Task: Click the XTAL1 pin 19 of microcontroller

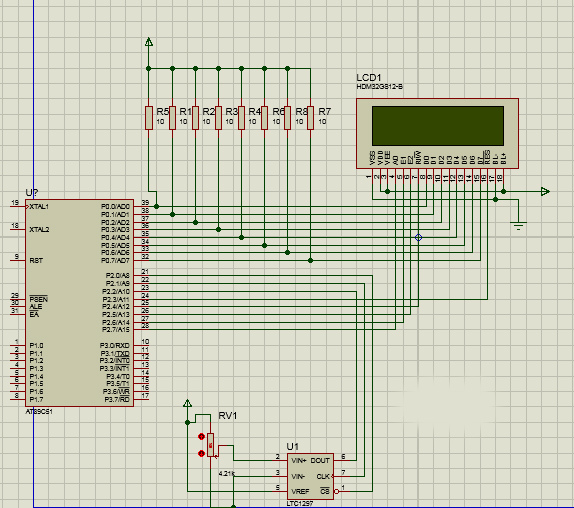Action: coord(18,206)
